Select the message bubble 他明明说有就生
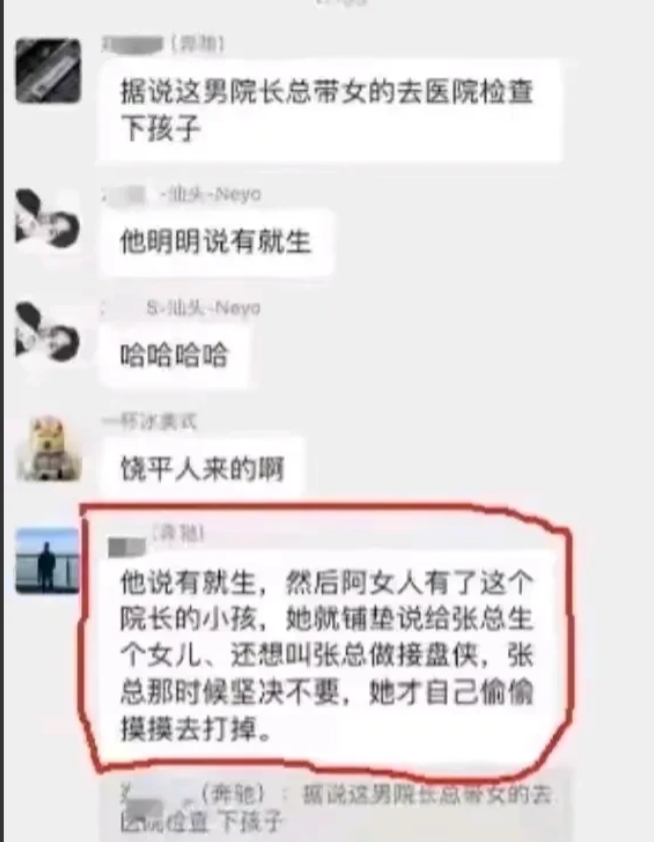Image resolution: width=654 pixels, height=842 pixels. pyautogui.click(x=217, y=242)
